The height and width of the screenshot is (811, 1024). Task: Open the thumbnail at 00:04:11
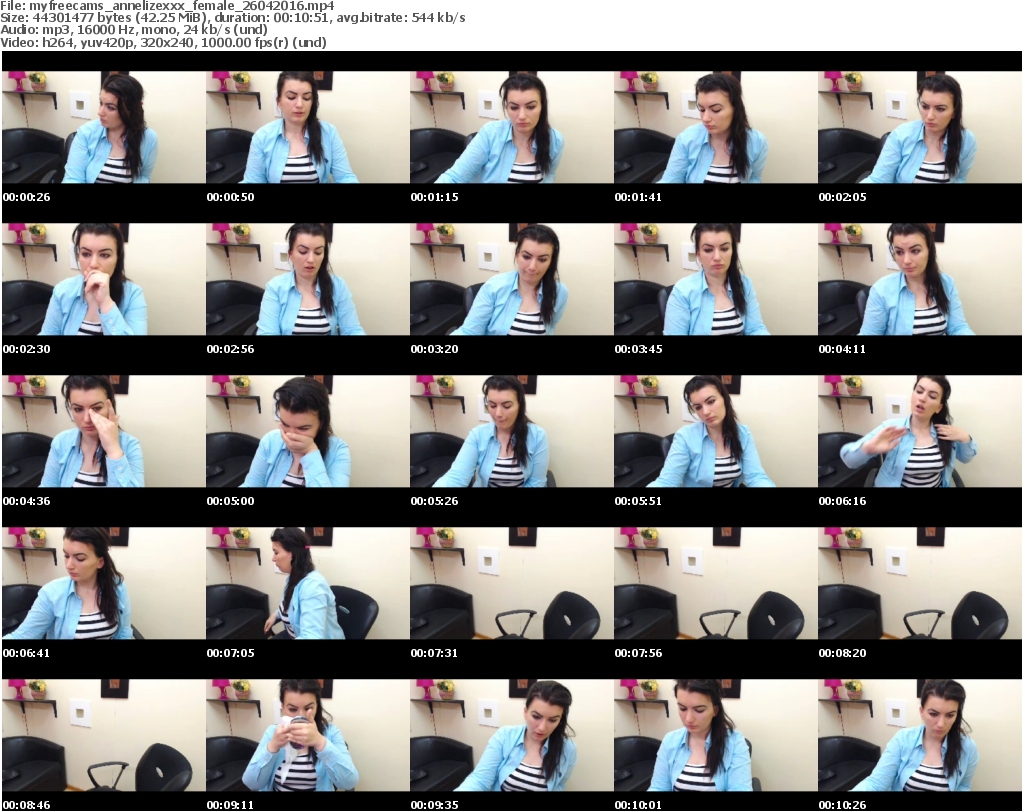coord(920,279)
